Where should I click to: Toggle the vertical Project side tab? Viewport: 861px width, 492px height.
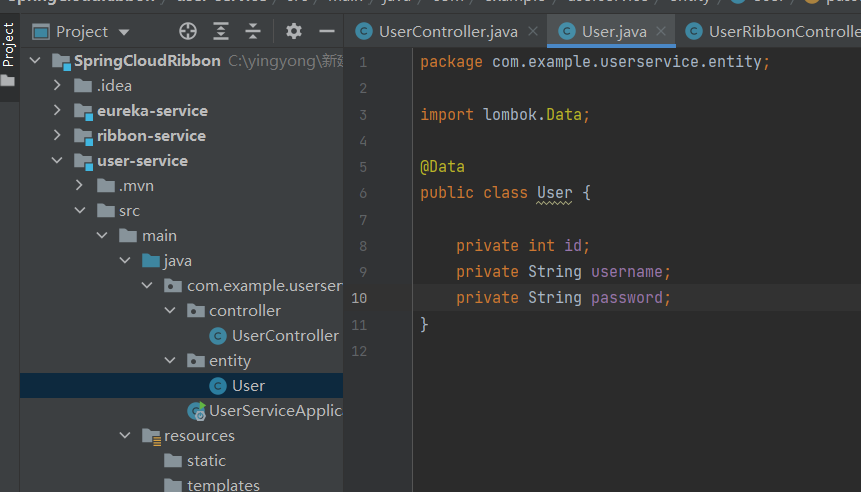9,45
